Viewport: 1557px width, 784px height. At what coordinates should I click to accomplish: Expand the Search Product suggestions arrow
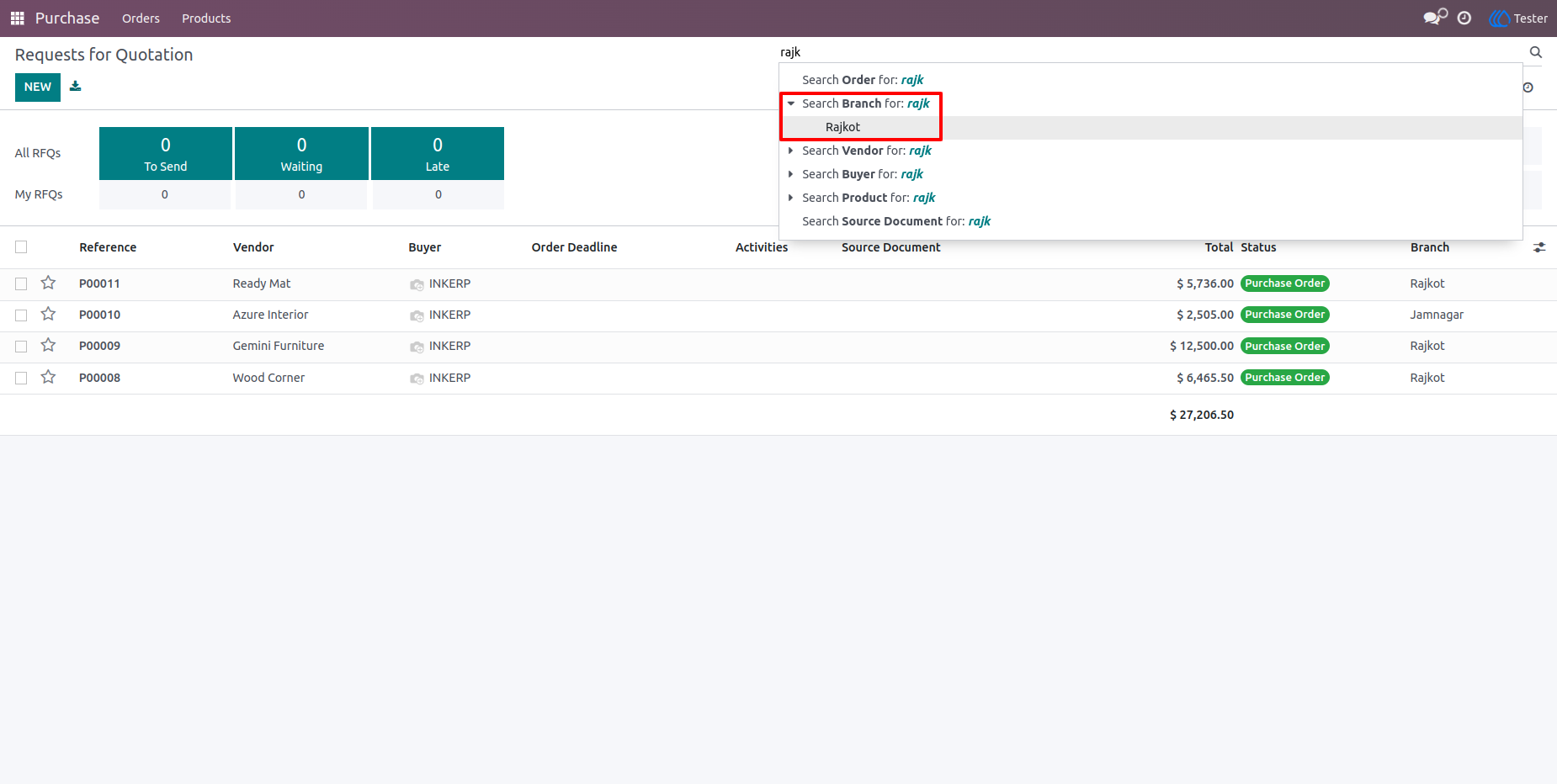[x=791, y=198]
